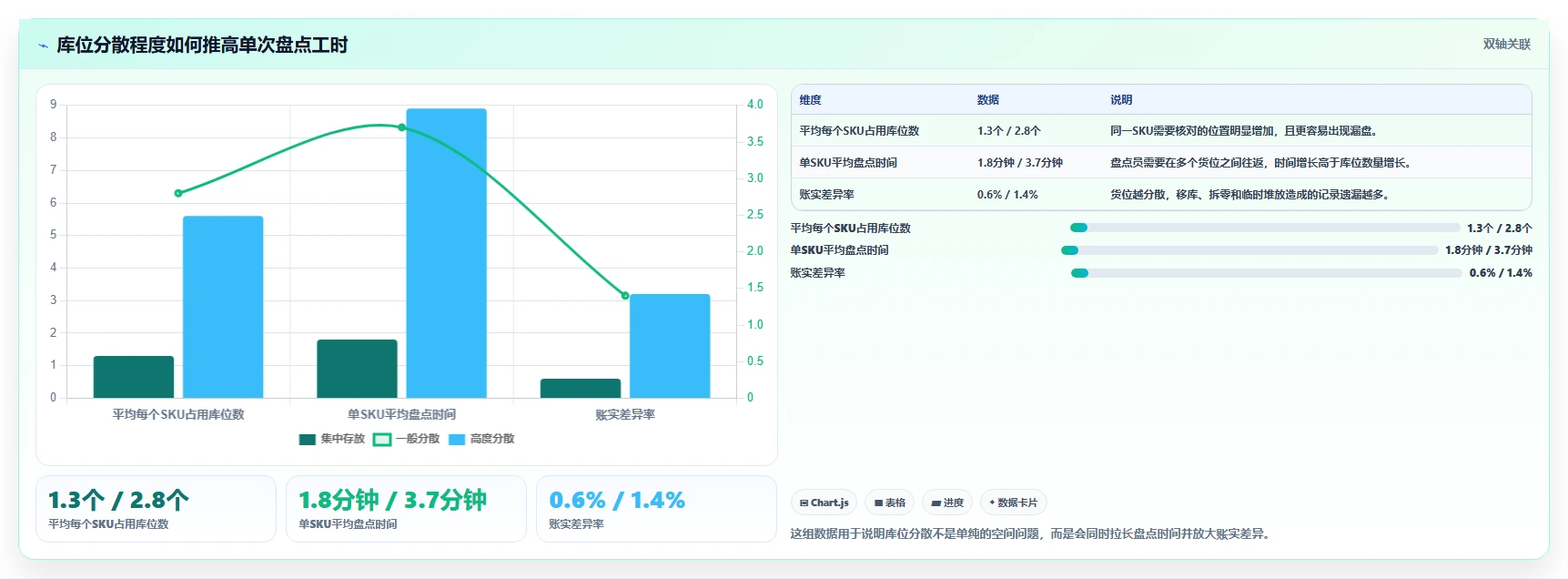Click the 双轴关联 label in header

point(1507,44)
